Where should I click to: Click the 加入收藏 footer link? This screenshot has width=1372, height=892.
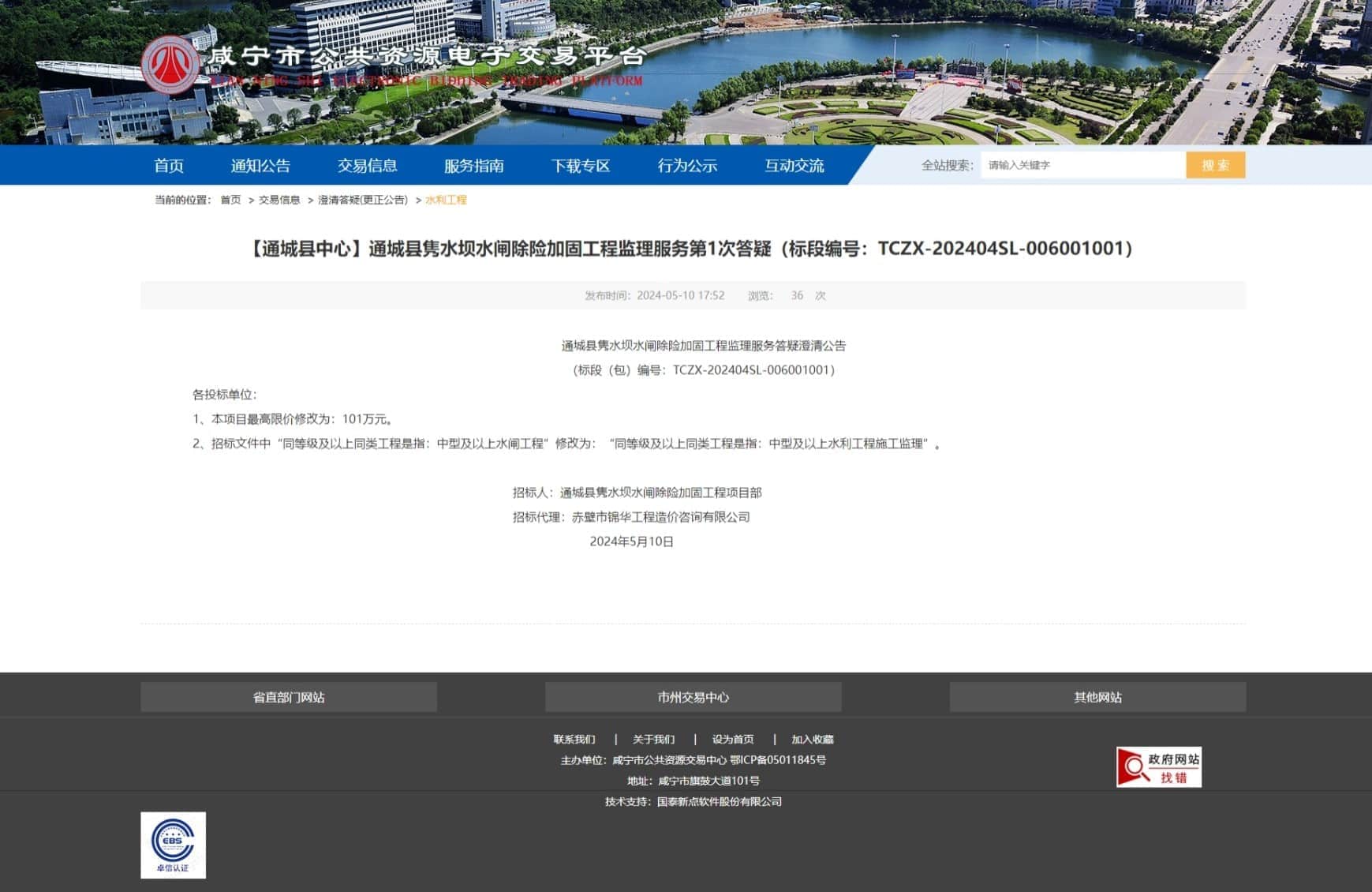(812, 740)
